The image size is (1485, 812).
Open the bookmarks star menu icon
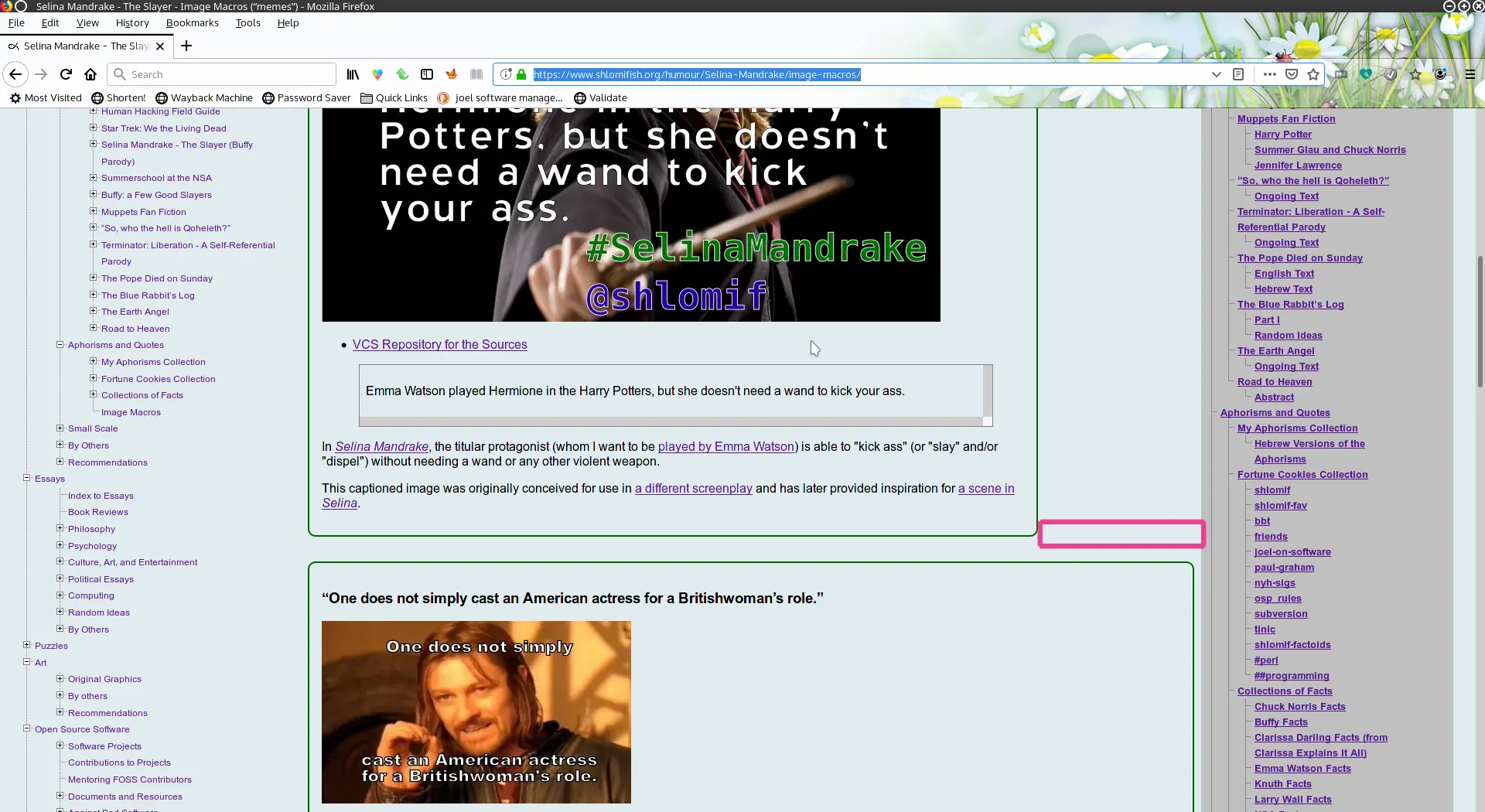[x=1415, y=74]
